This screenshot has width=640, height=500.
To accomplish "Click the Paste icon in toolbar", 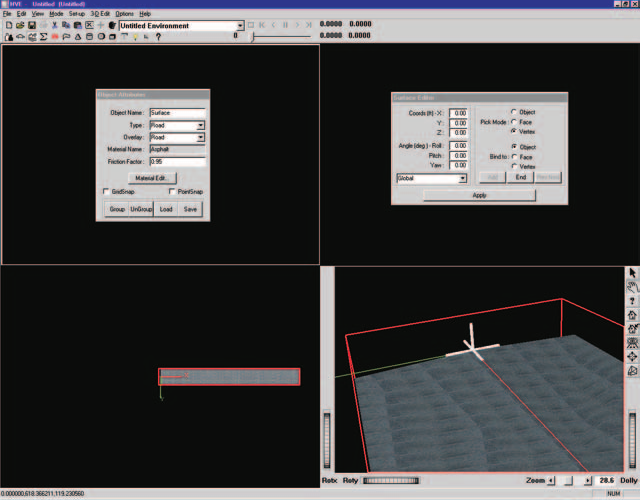I will 78,25.
